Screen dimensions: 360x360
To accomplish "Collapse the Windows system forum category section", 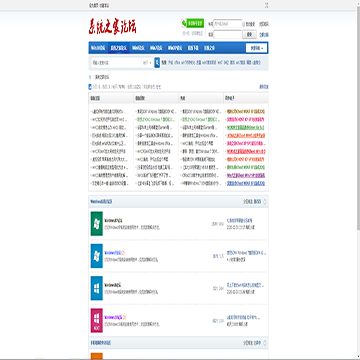I will 265,202.
